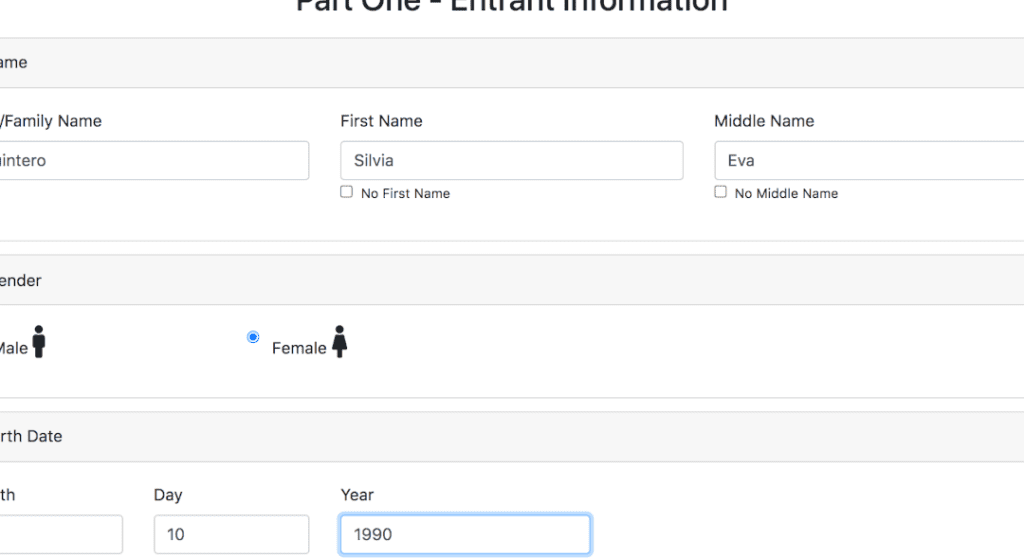Click the First Name field label
The height and width of the screenshot is (559, 1024).
(381, 121)
